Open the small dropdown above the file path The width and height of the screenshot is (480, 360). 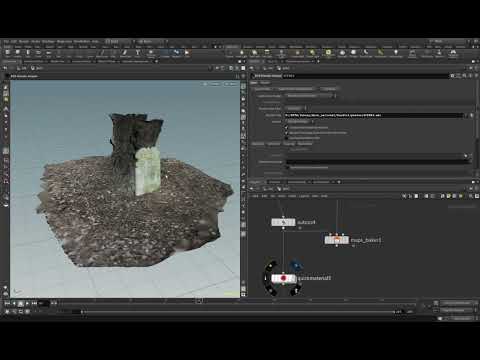(x=295, y=108)
